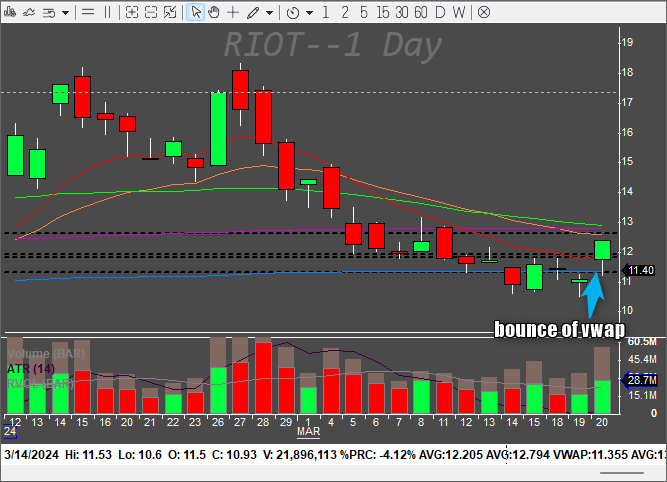Click the MAR month label on date axis
667x482 pixels.
coord(308,431)
